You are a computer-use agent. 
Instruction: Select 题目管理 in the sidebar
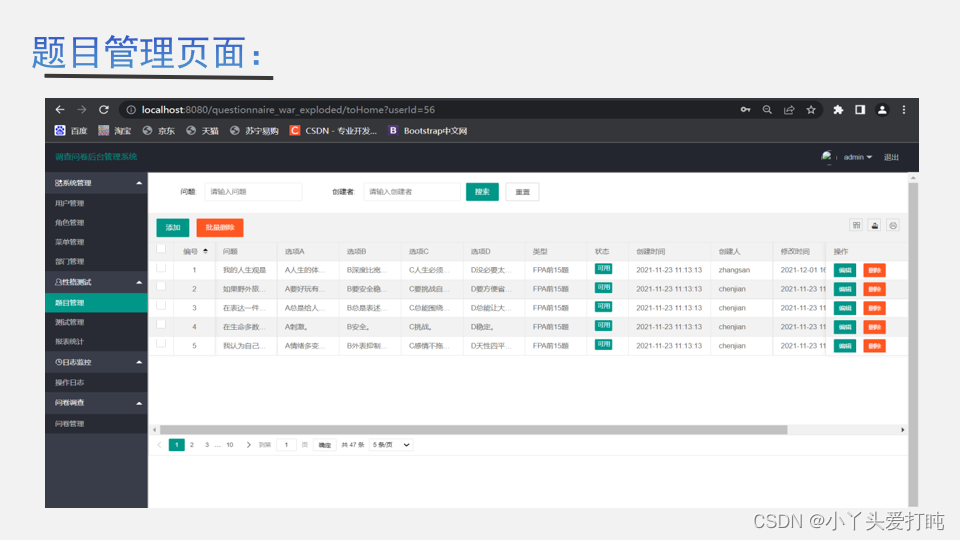tap(96, 302)
